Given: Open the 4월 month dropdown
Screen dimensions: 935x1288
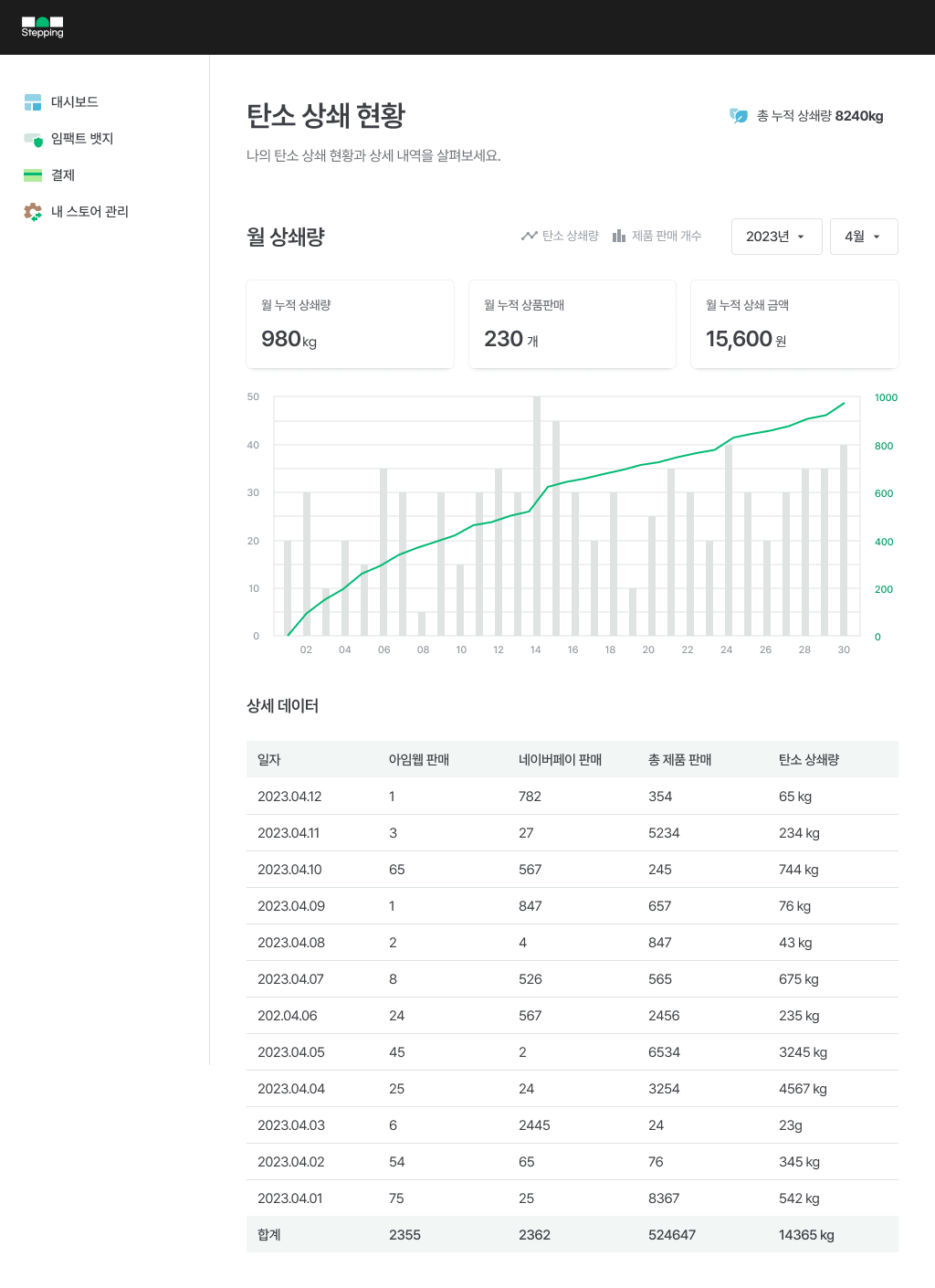Looking at the screenshot, I should point(863,237).
